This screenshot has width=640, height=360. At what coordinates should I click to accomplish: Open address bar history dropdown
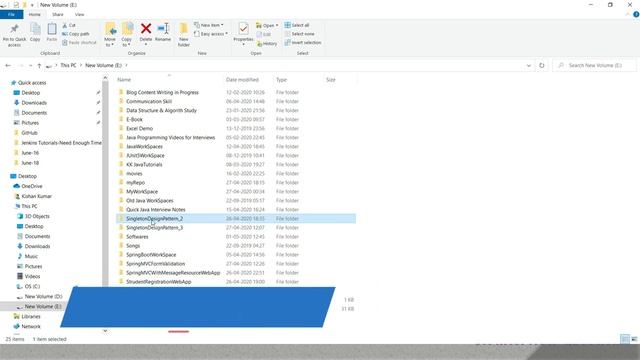click(x=529, y=65)
